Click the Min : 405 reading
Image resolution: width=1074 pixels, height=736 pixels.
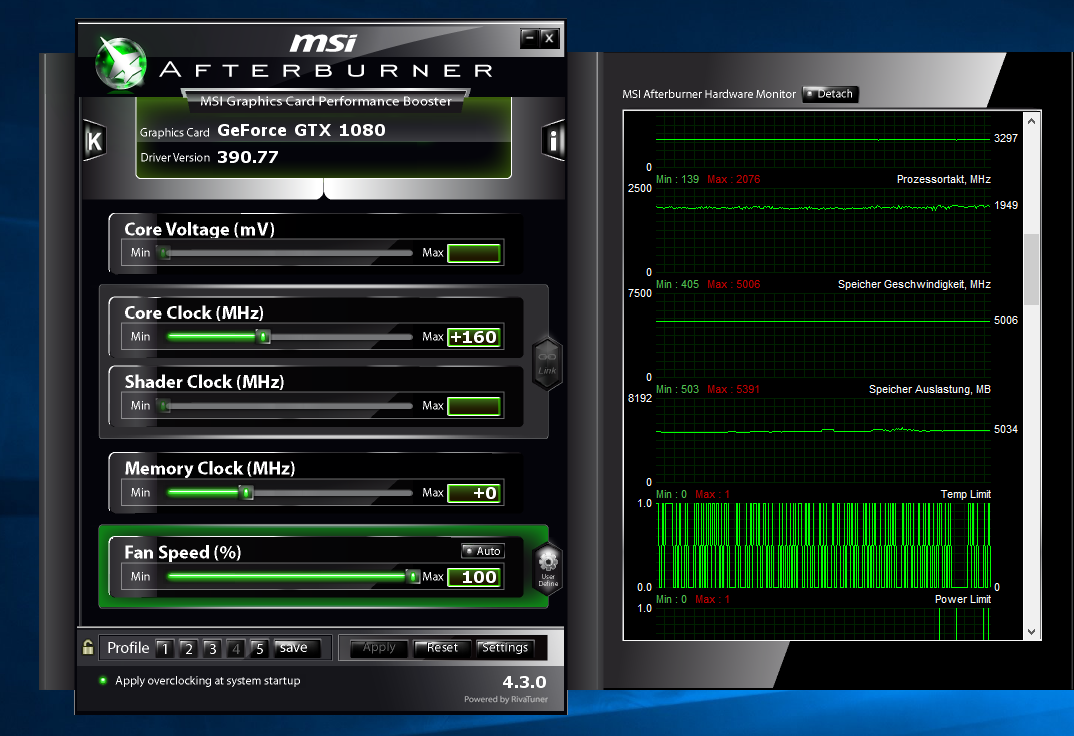click(x=677, y=284)
